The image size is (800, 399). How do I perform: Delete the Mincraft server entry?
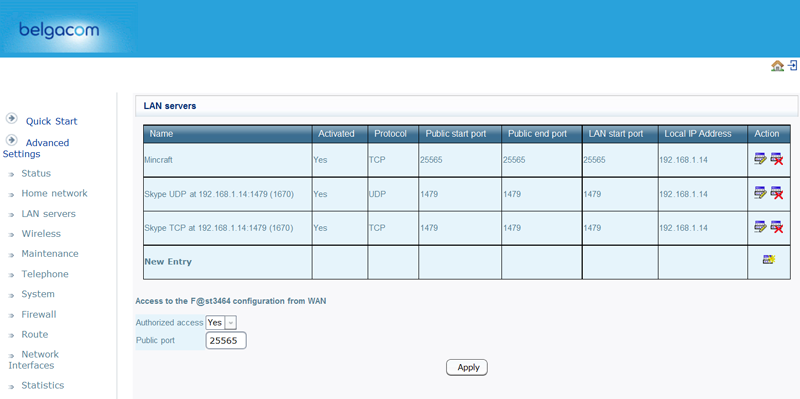(x=777, y=159)
